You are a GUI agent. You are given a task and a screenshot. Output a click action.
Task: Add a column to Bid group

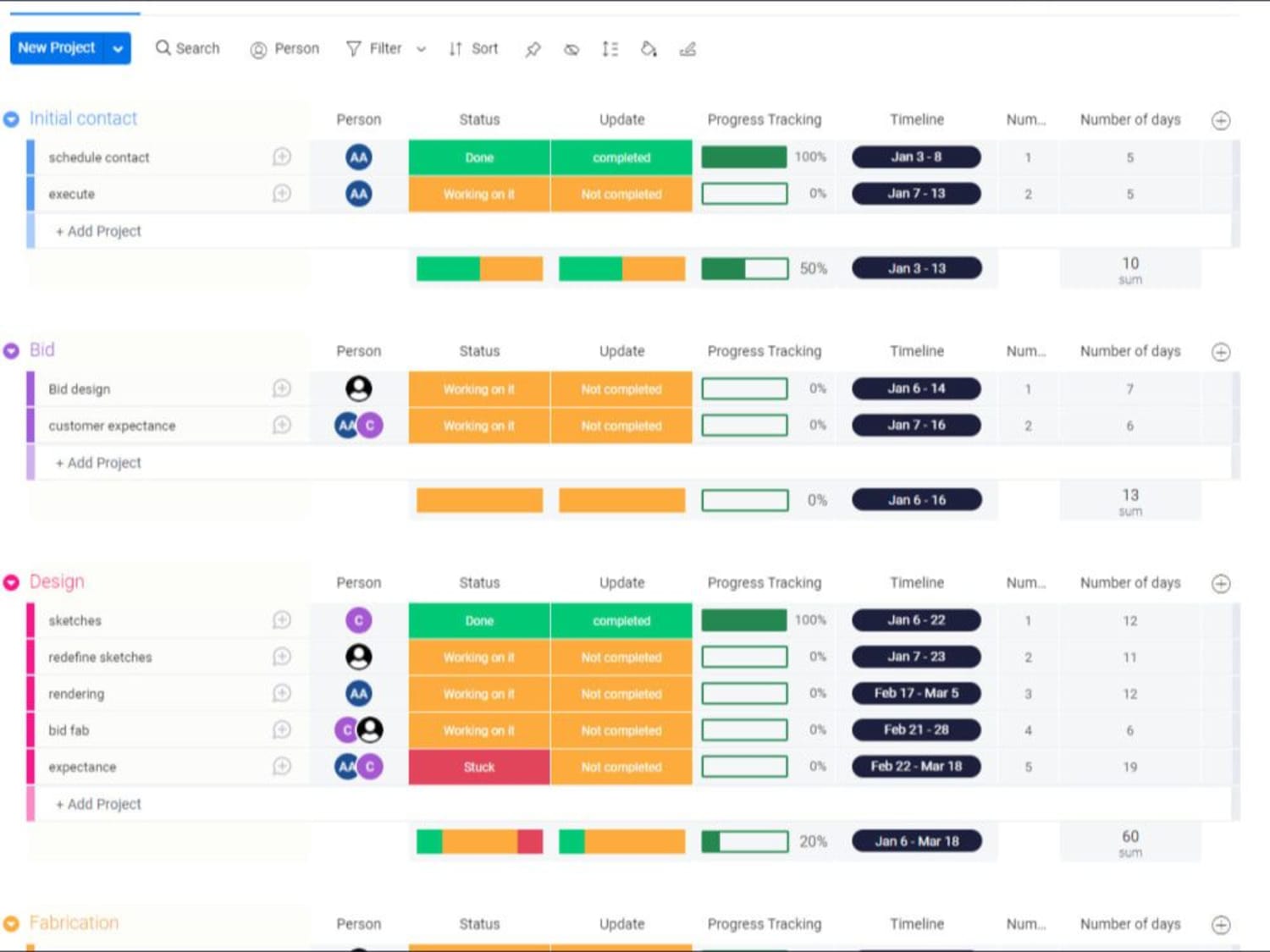coord(1221,352)
